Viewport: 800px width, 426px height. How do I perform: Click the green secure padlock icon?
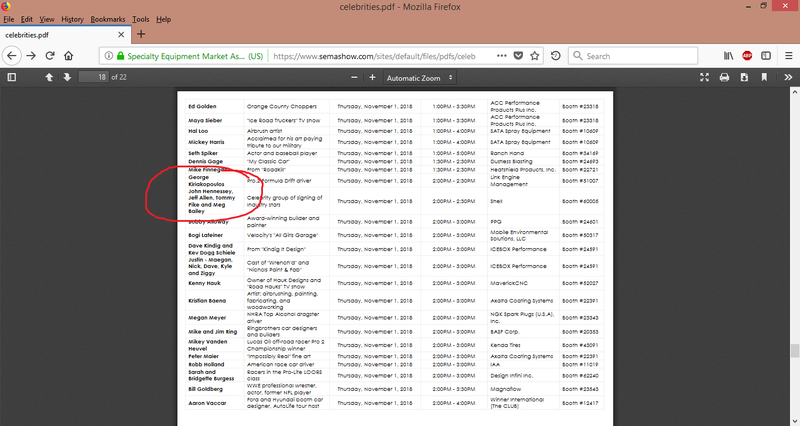tap(120, 56)
